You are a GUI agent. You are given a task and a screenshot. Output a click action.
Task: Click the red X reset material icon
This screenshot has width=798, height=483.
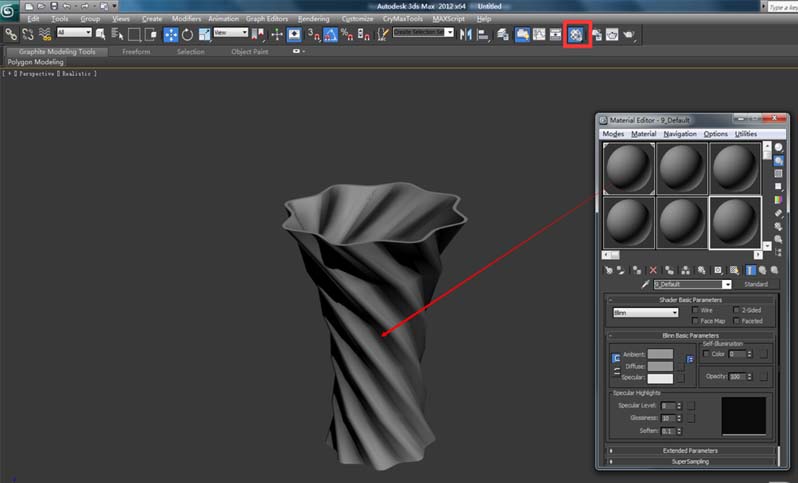coord(653,270)
